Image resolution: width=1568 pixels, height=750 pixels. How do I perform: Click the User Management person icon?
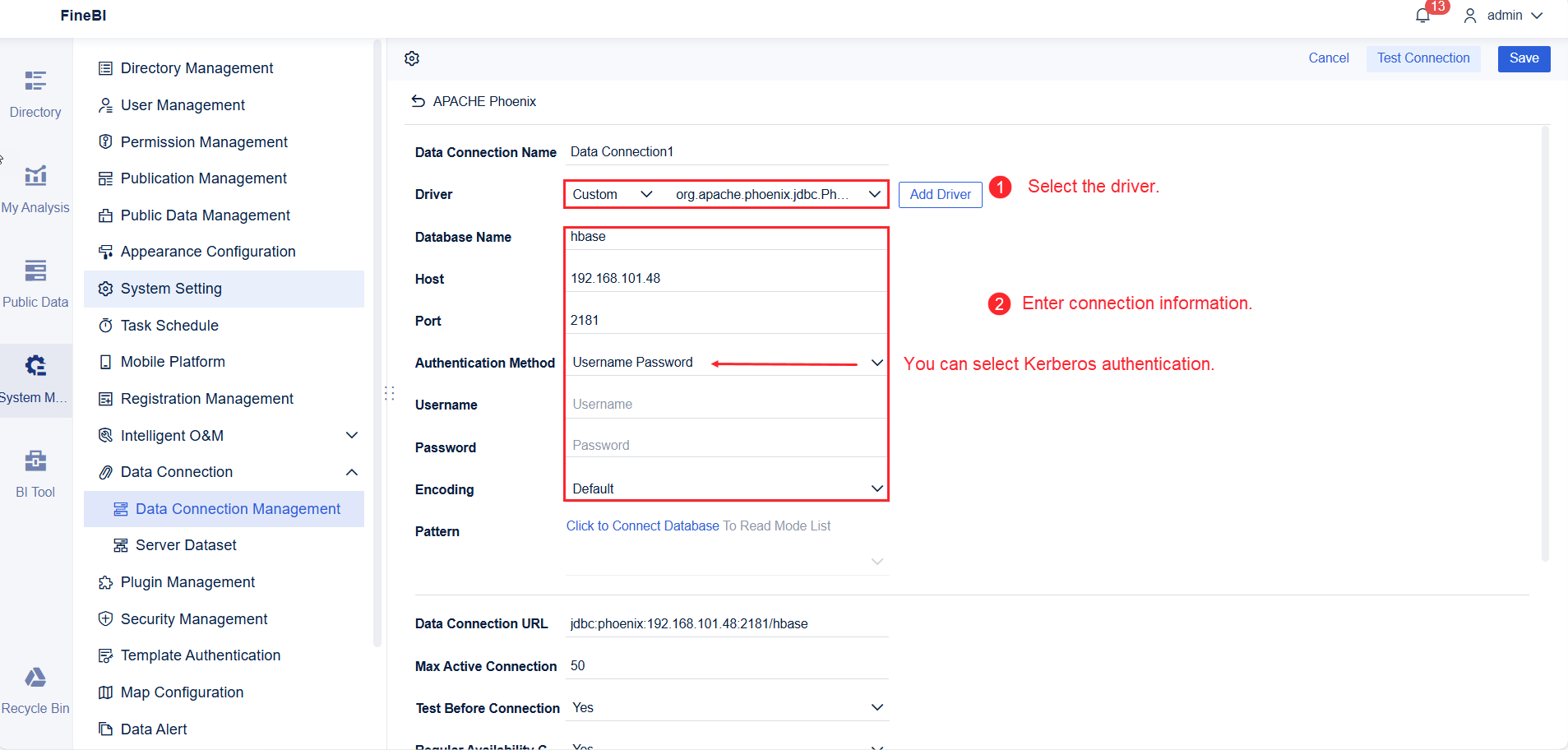coord(105,105)
